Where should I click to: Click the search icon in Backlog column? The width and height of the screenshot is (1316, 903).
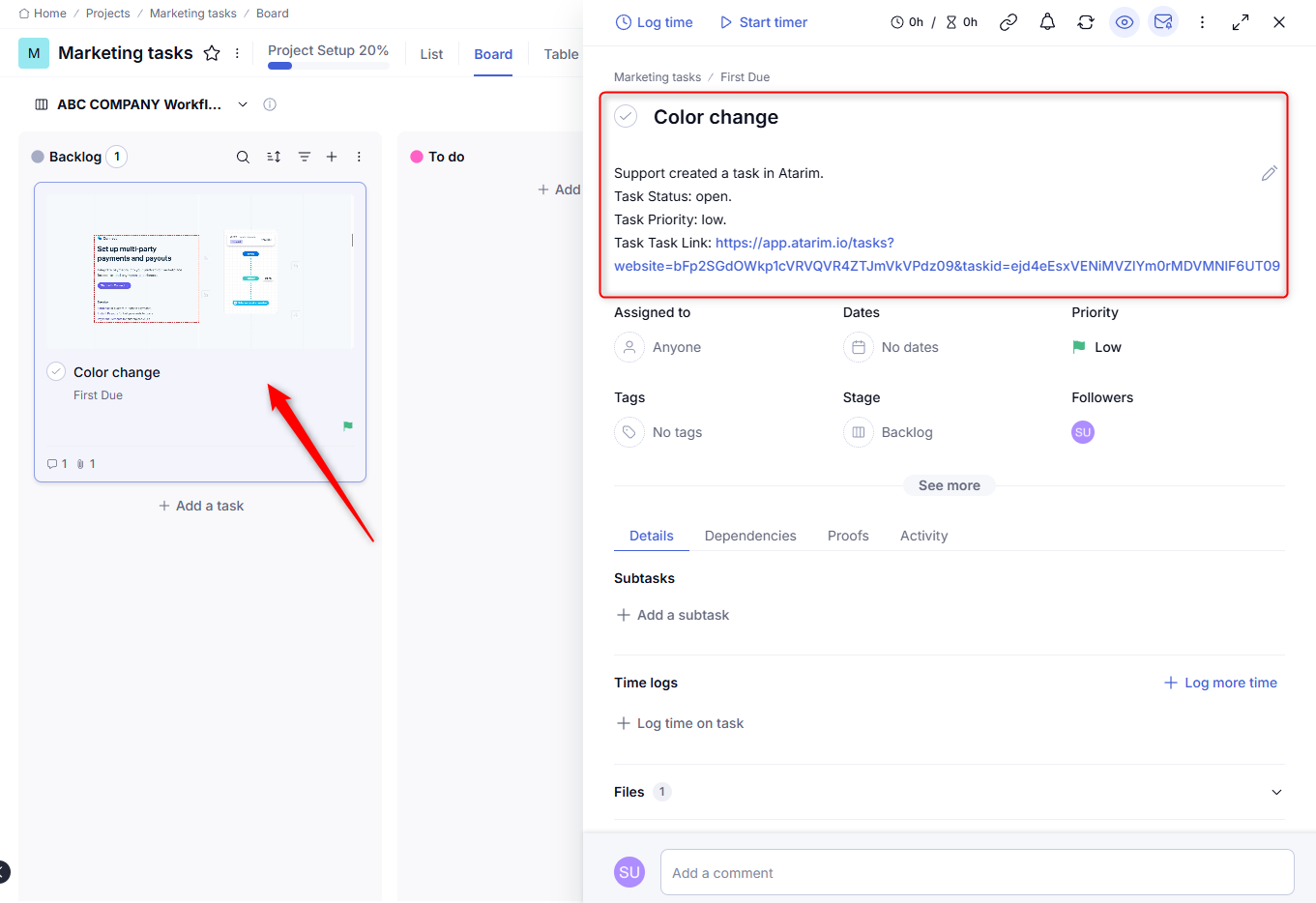(x=243, y=157)
